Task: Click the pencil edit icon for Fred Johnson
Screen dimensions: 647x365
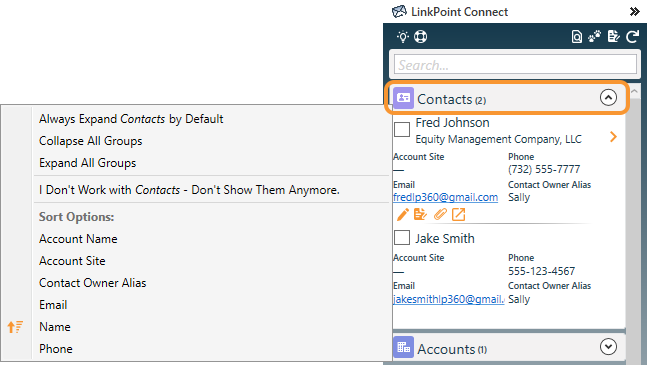Action: [402, 214]
